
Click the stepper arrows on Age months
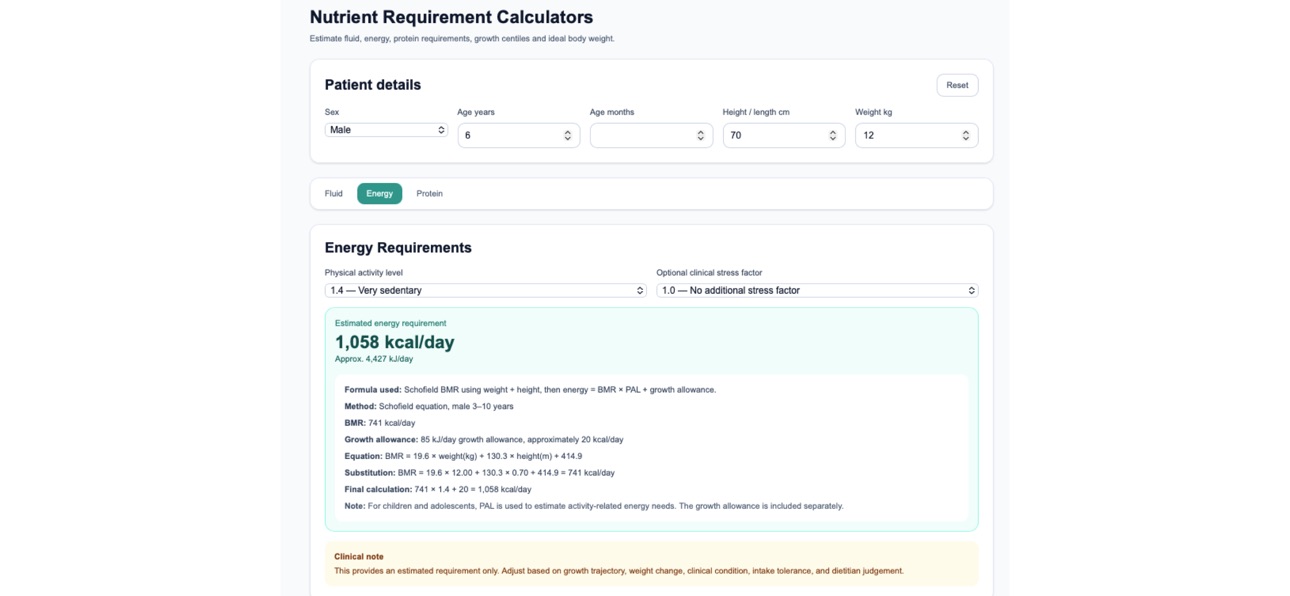[x=700, y=135]
